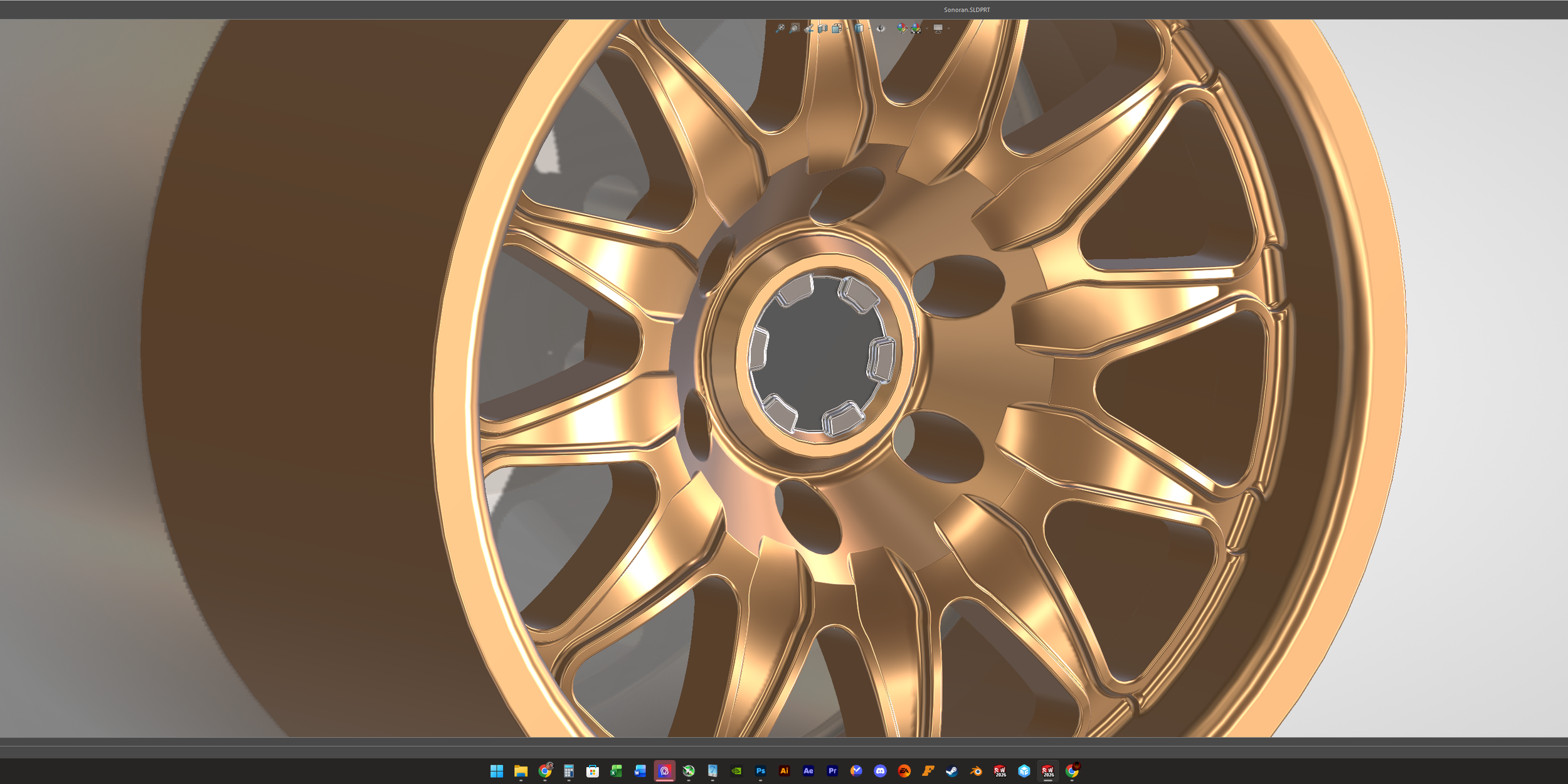The height and width of the screenshot is (784, 1568).
Task: Click the central hub cap of the wheel model
Action: click(818, 354)
